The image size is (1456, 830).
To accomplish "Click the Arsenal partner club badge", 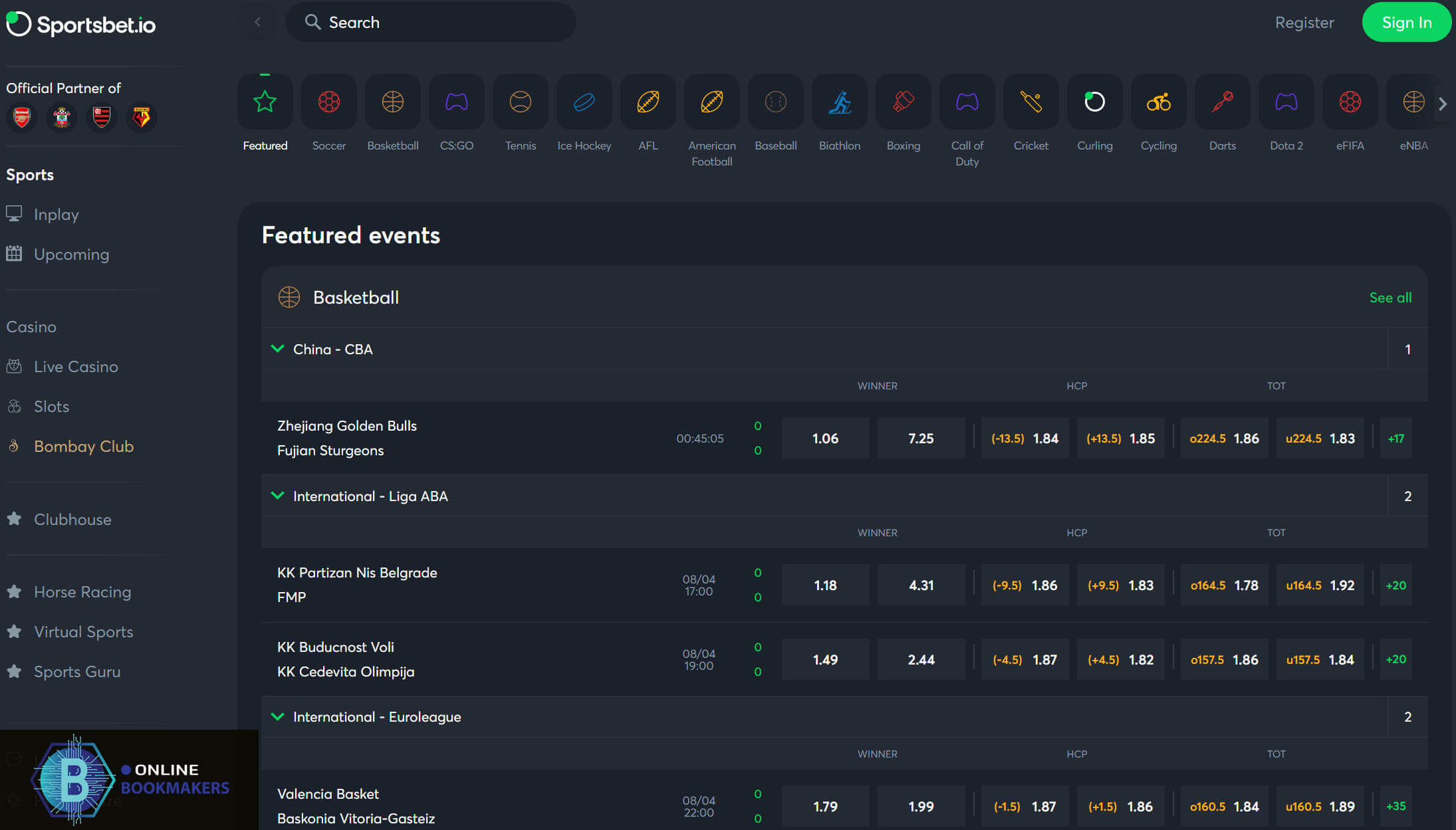I will [22, 118].
